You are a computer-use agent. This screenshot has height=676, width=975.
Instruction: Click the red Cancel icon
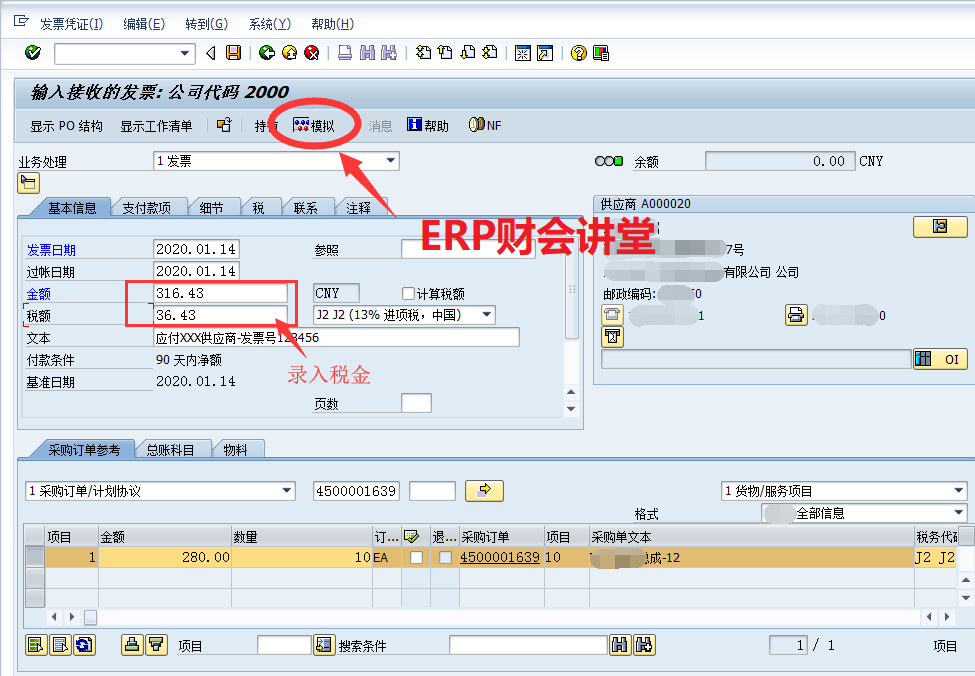coord(312,53)
